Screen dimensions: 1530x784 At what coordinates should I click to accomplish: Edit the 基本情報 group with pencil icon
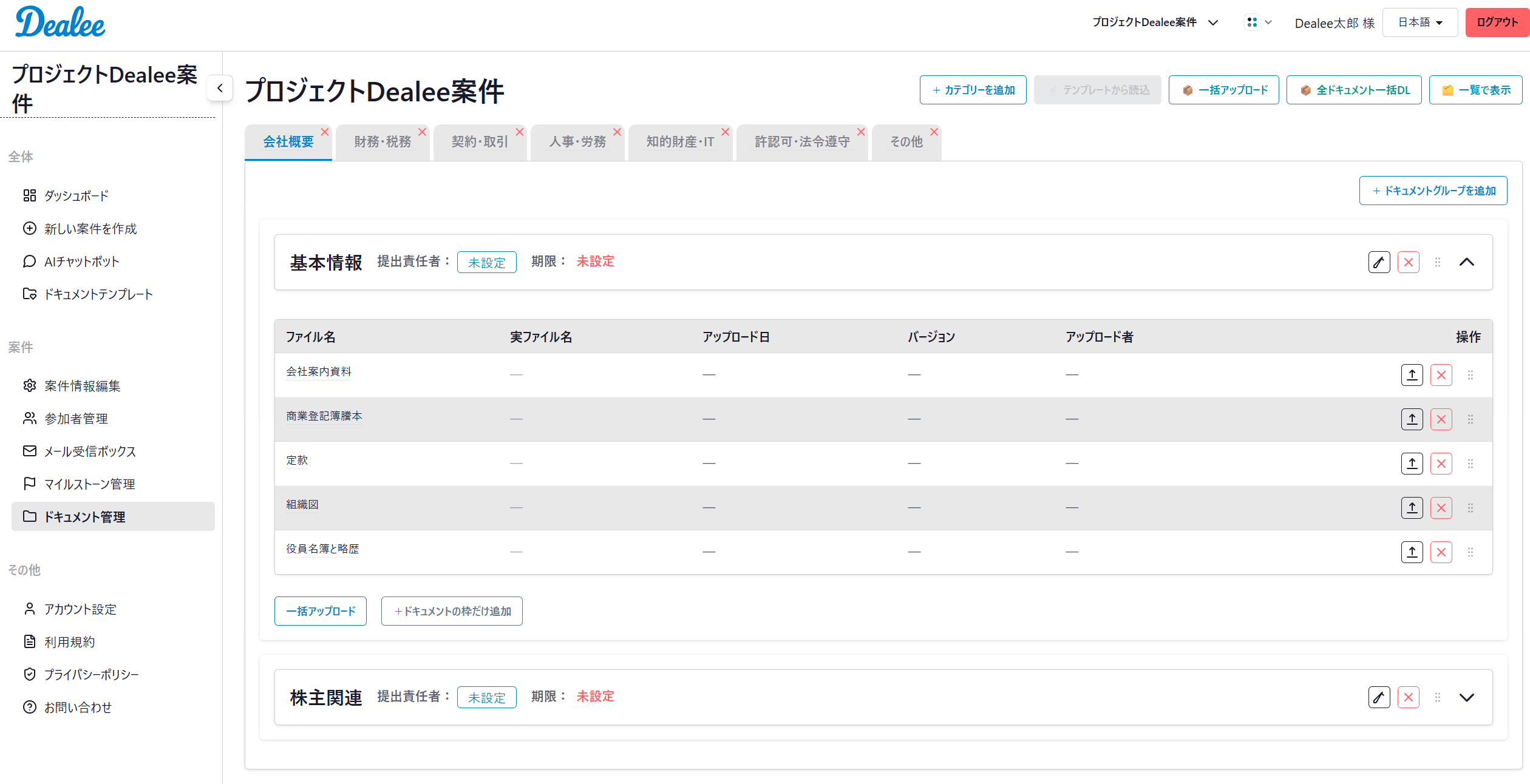click(1379, 262)
